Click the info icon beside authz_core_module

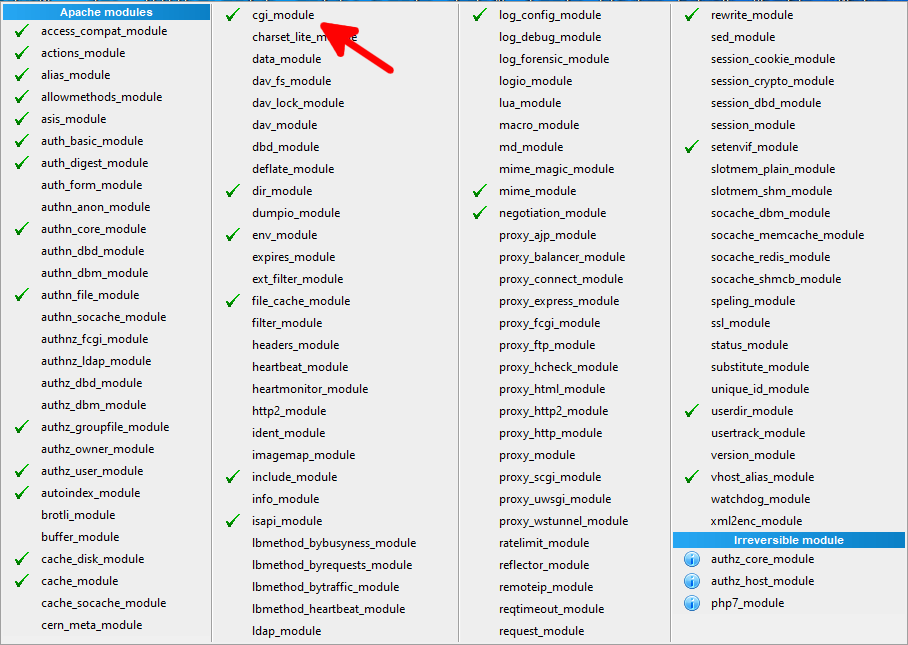click(691, 559)
